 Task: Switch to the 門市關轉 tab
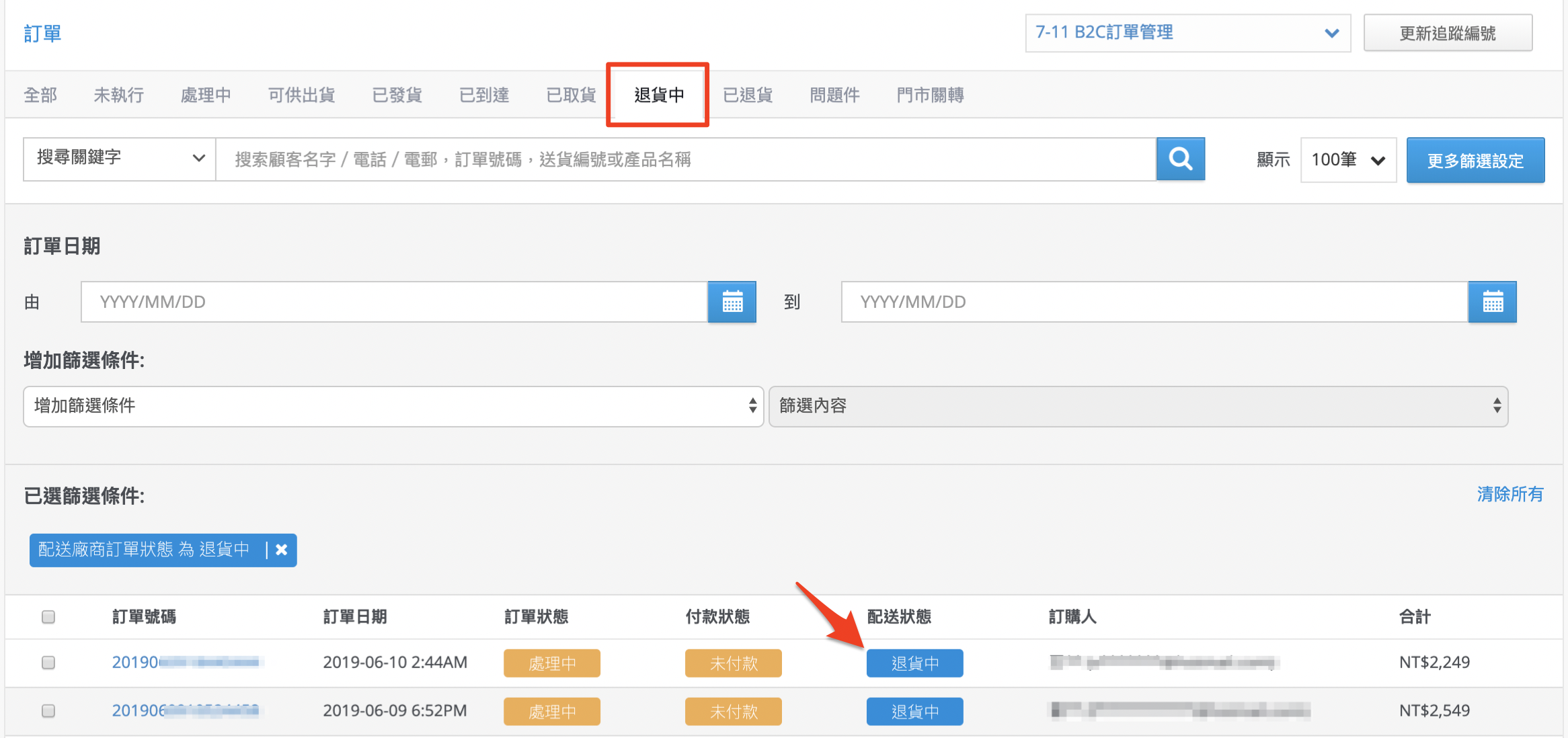tap(931, 95)
